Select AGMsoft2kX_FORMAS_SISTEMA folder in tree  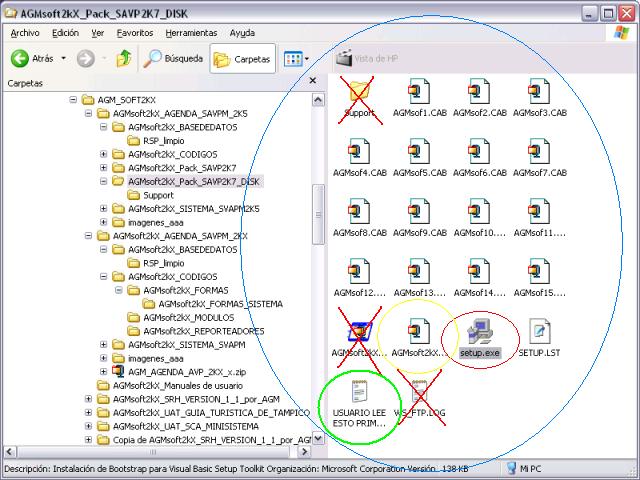click(213, 304)
